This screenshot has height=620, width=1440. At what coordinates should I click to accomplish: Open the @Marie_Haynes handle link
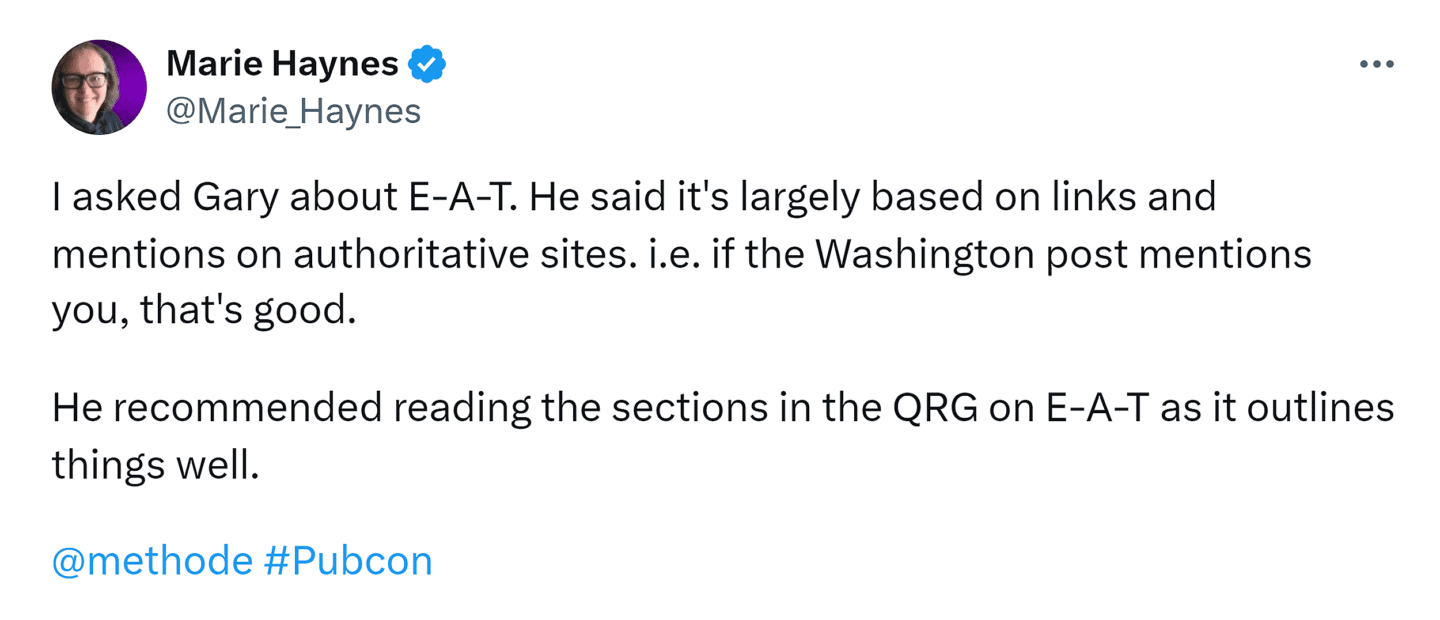click(x=293, y=111)
